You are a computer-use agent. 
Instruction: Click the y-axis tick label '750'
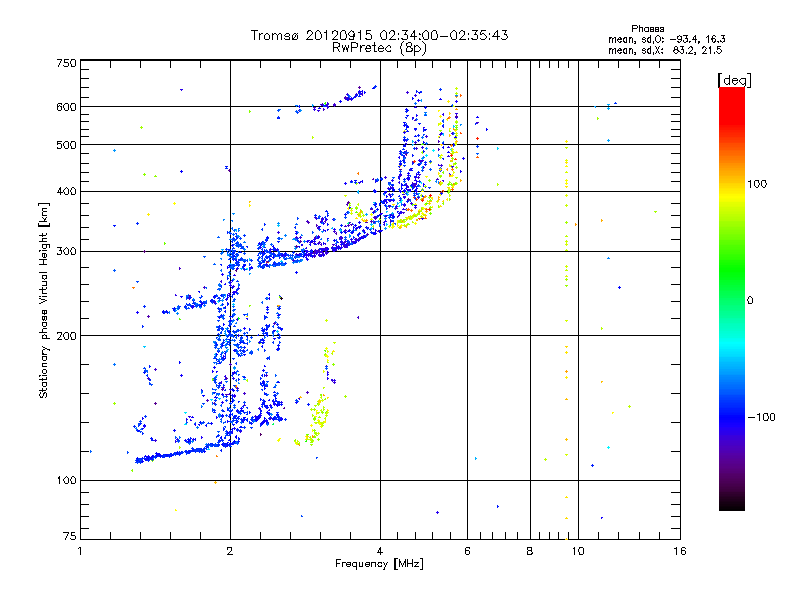point(66,63)
